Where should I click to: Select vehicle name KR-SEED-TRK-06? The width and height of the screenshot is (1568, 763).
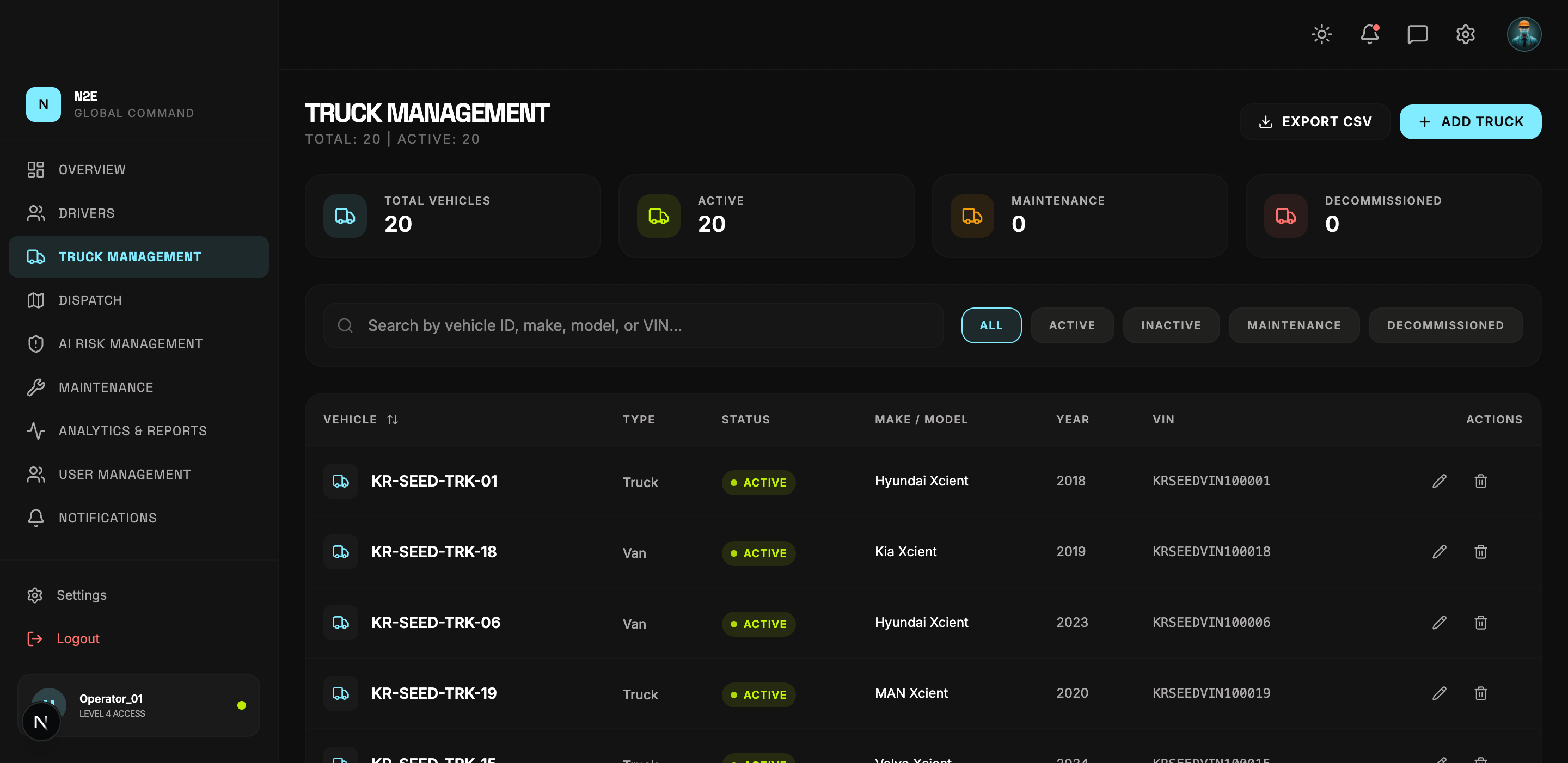click(x=436, y=623)
